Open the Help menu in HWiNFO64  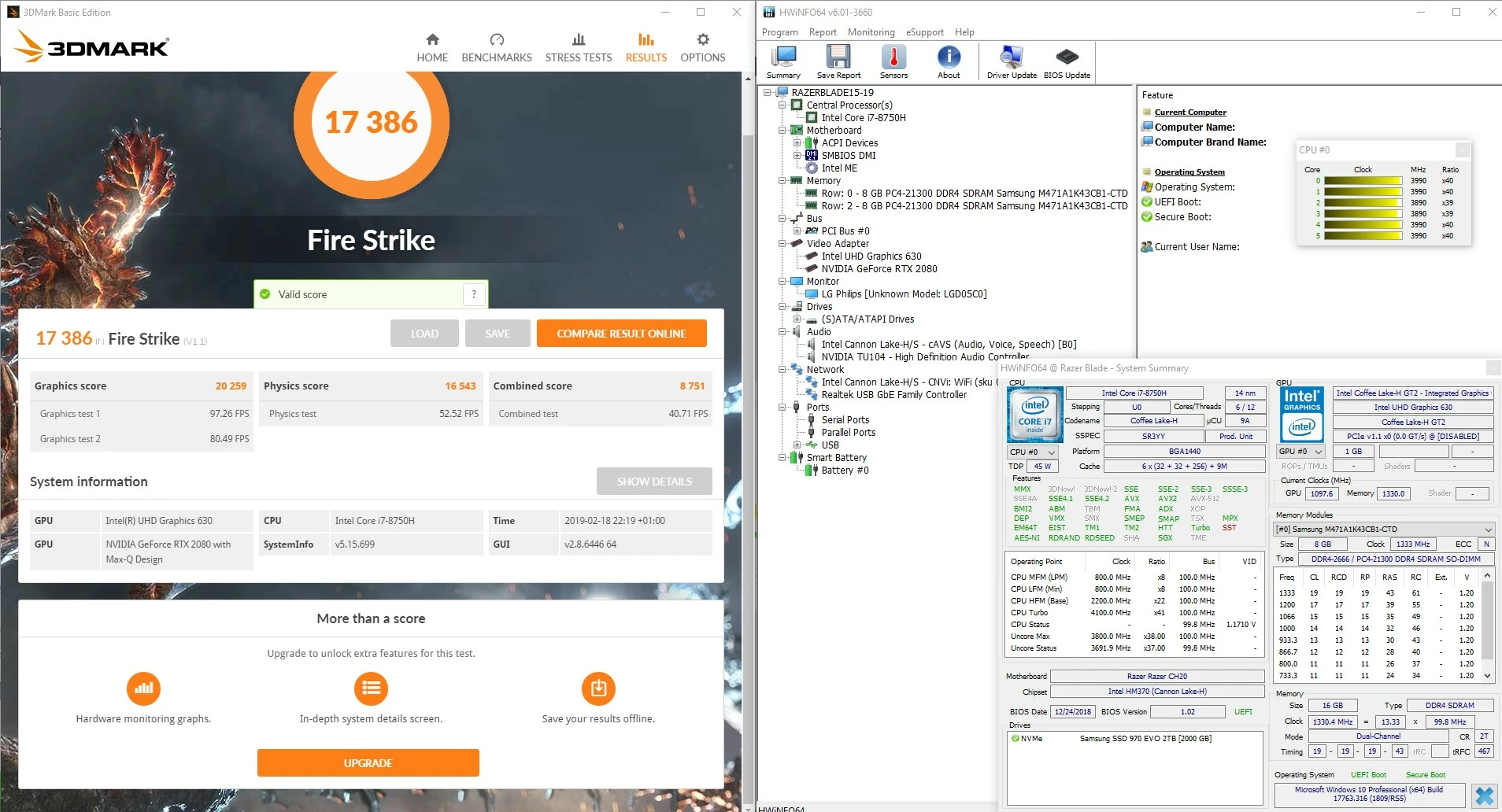(x=964, y=32)
